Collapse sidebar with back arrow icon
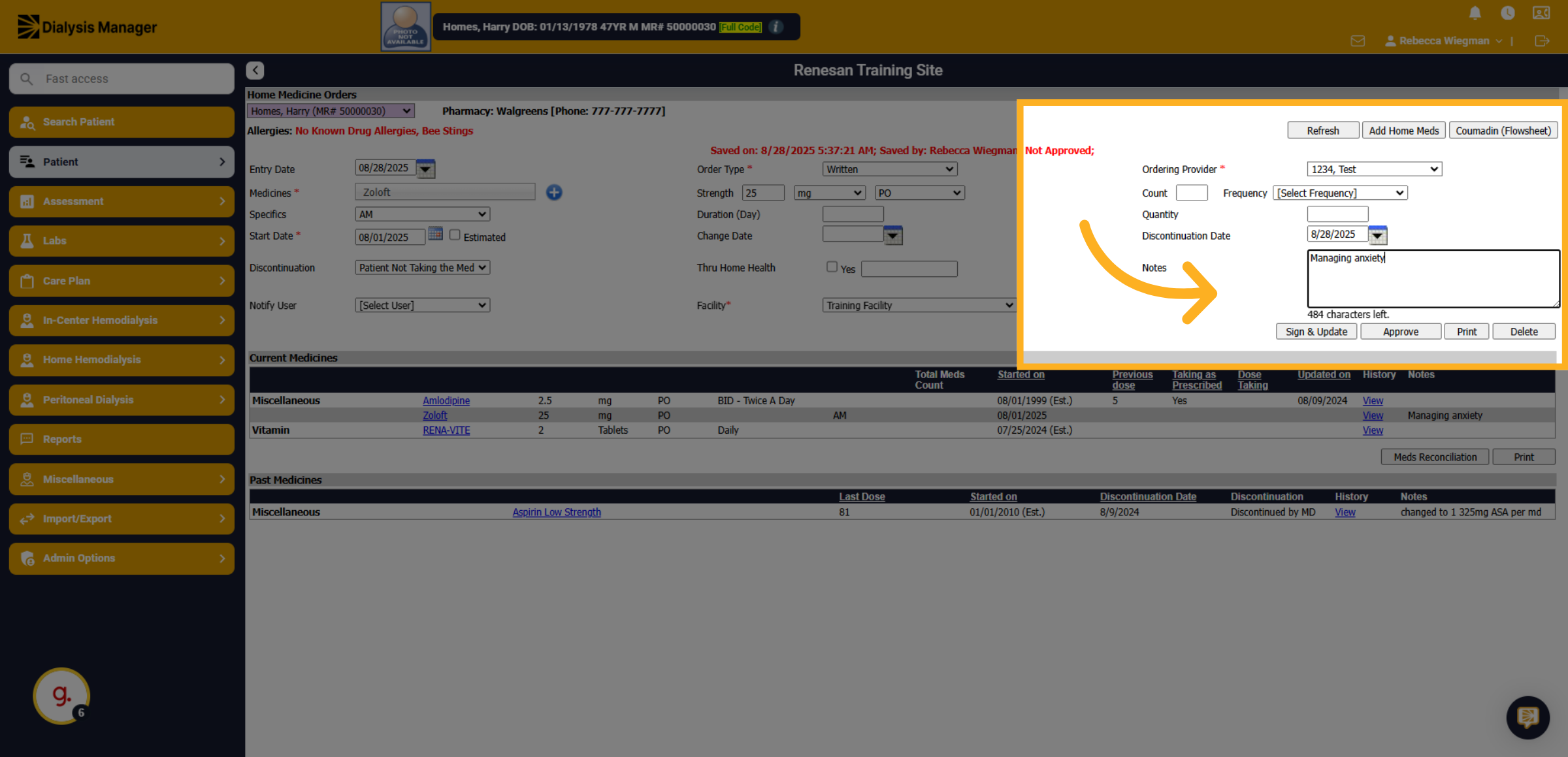The image size is (1568, 757). 255,70
